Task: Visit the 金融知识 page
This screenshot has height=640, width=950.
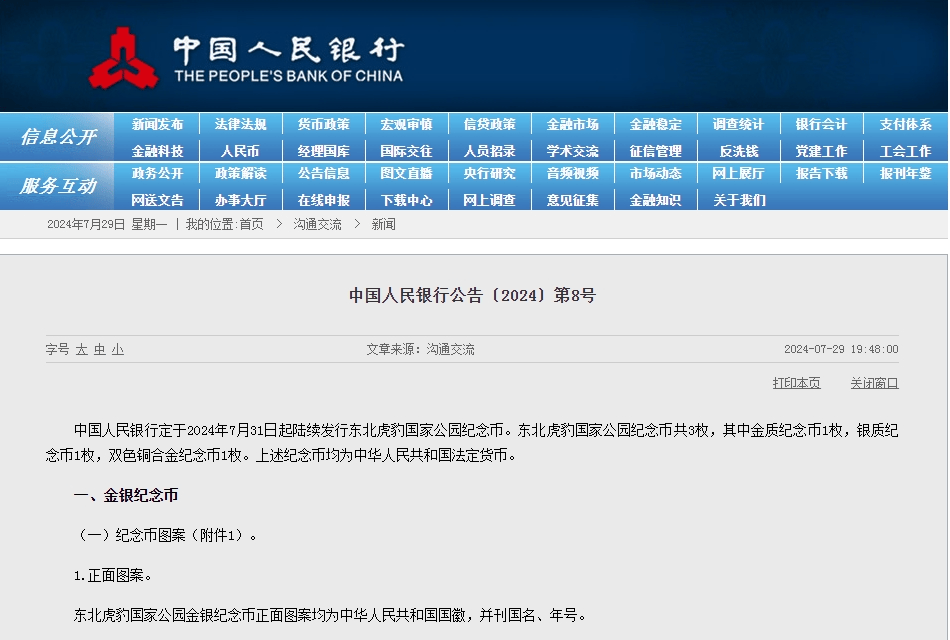Action: click(x=656, y=200)
